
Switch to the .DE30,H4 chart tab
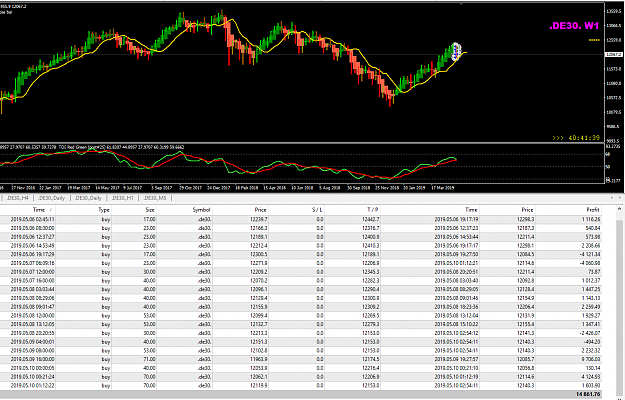pos(18,198)
